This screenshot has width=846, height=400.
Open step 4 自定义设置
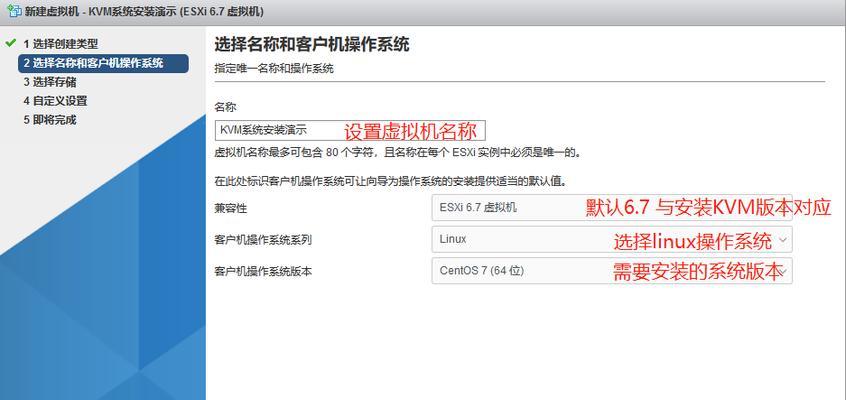click(x=55, y=101)
